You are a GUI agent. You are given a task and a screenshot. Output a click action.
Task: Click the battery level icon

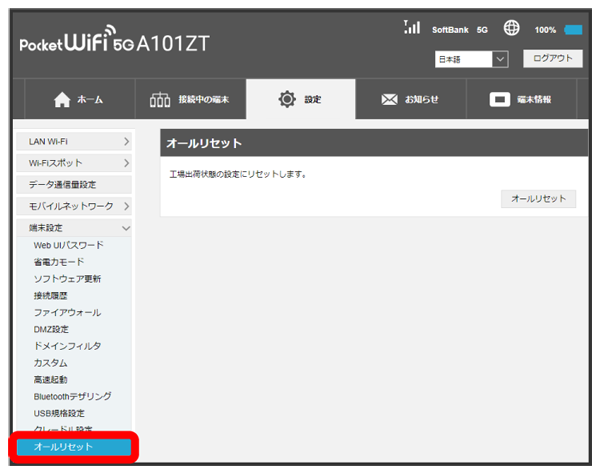(x=574, y=30)
